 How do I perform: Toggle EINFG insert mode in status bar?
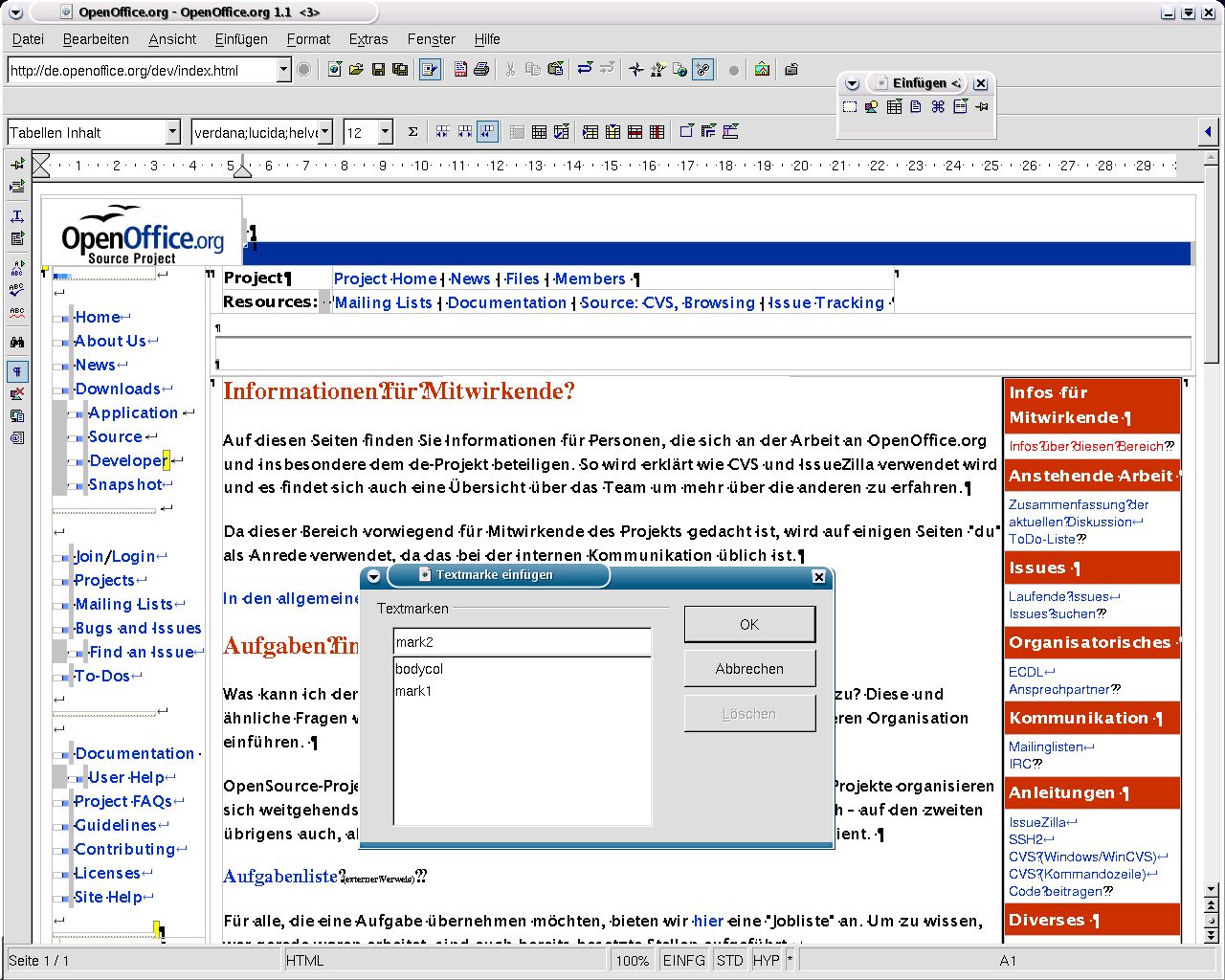coord(683,960)
